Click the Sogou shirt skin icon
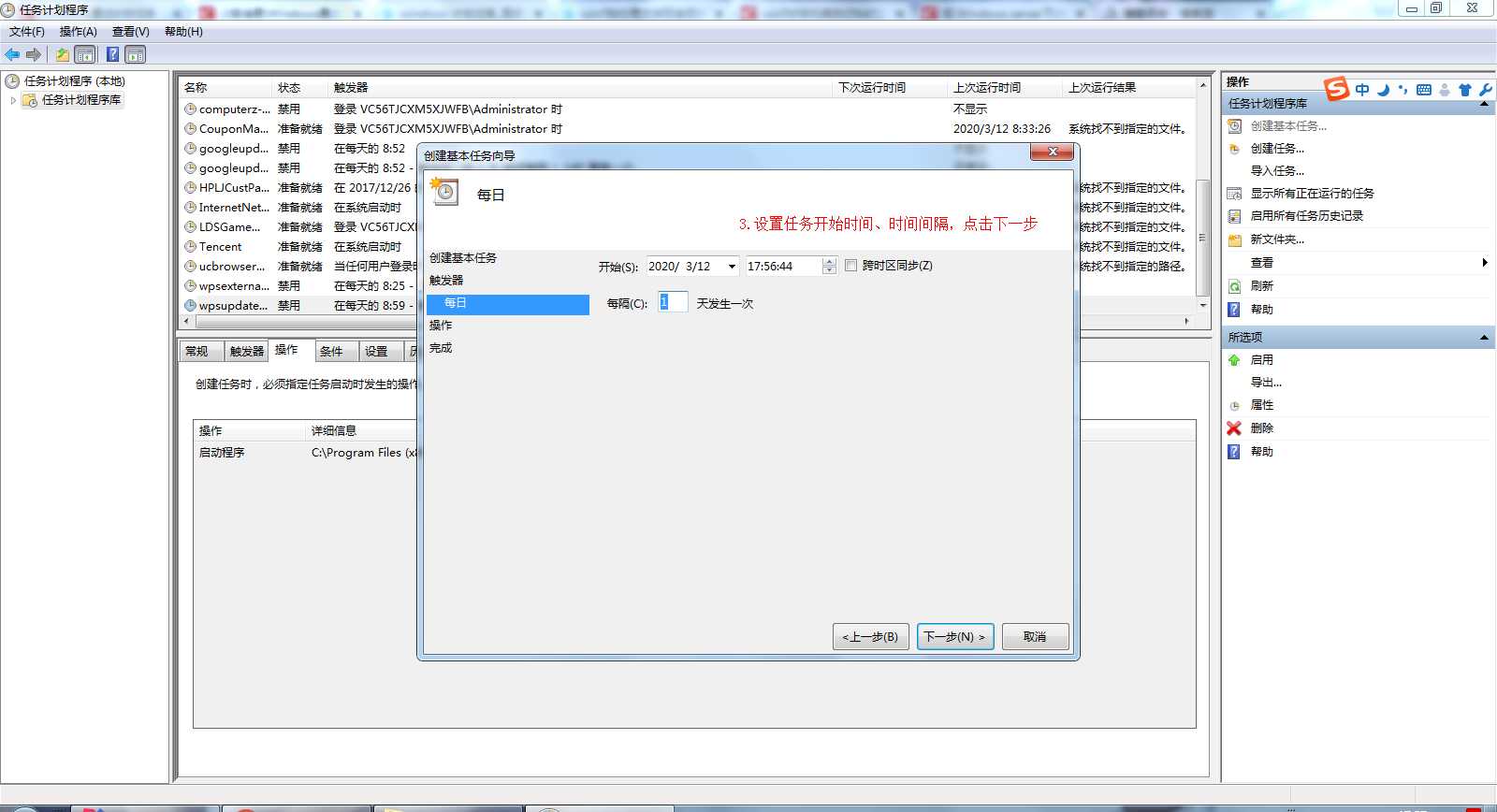1497x812 pixels. (x=1465, y=90)
